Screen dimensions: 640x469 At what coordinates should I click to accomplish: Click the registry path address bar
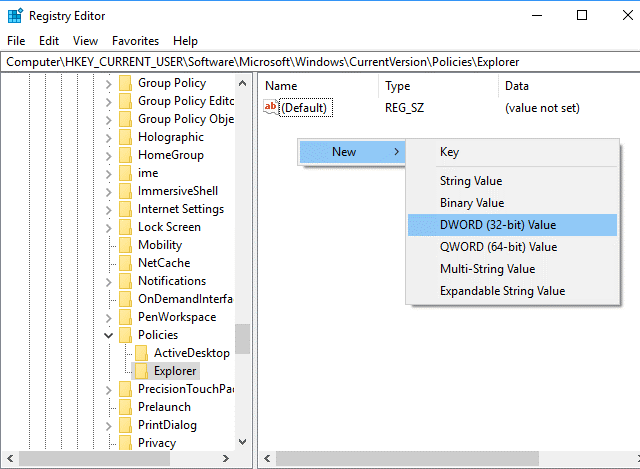tap(320, 62)
